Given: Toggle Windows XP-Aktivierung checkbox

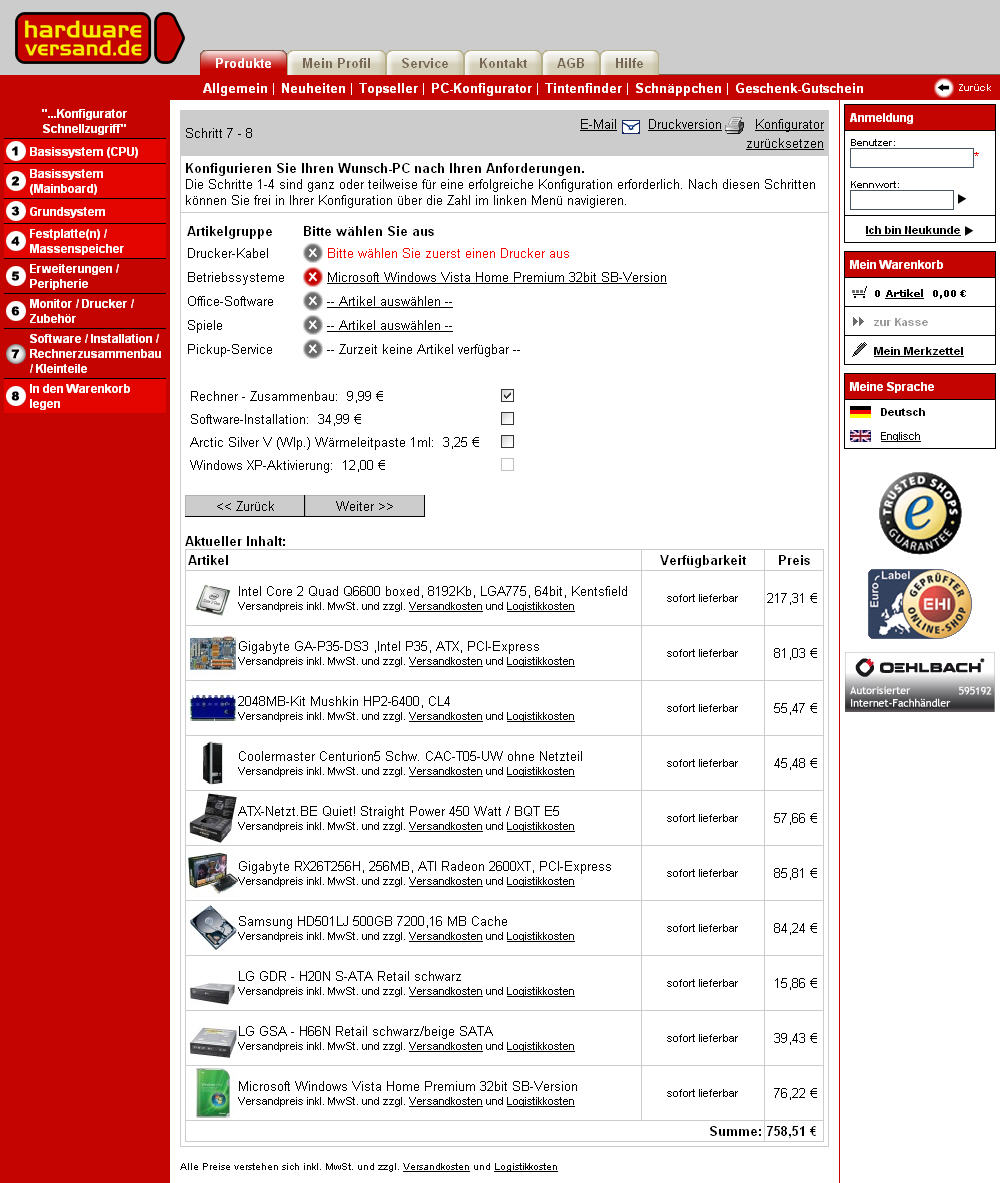Looking at the screenshot, I should (507, 465).
